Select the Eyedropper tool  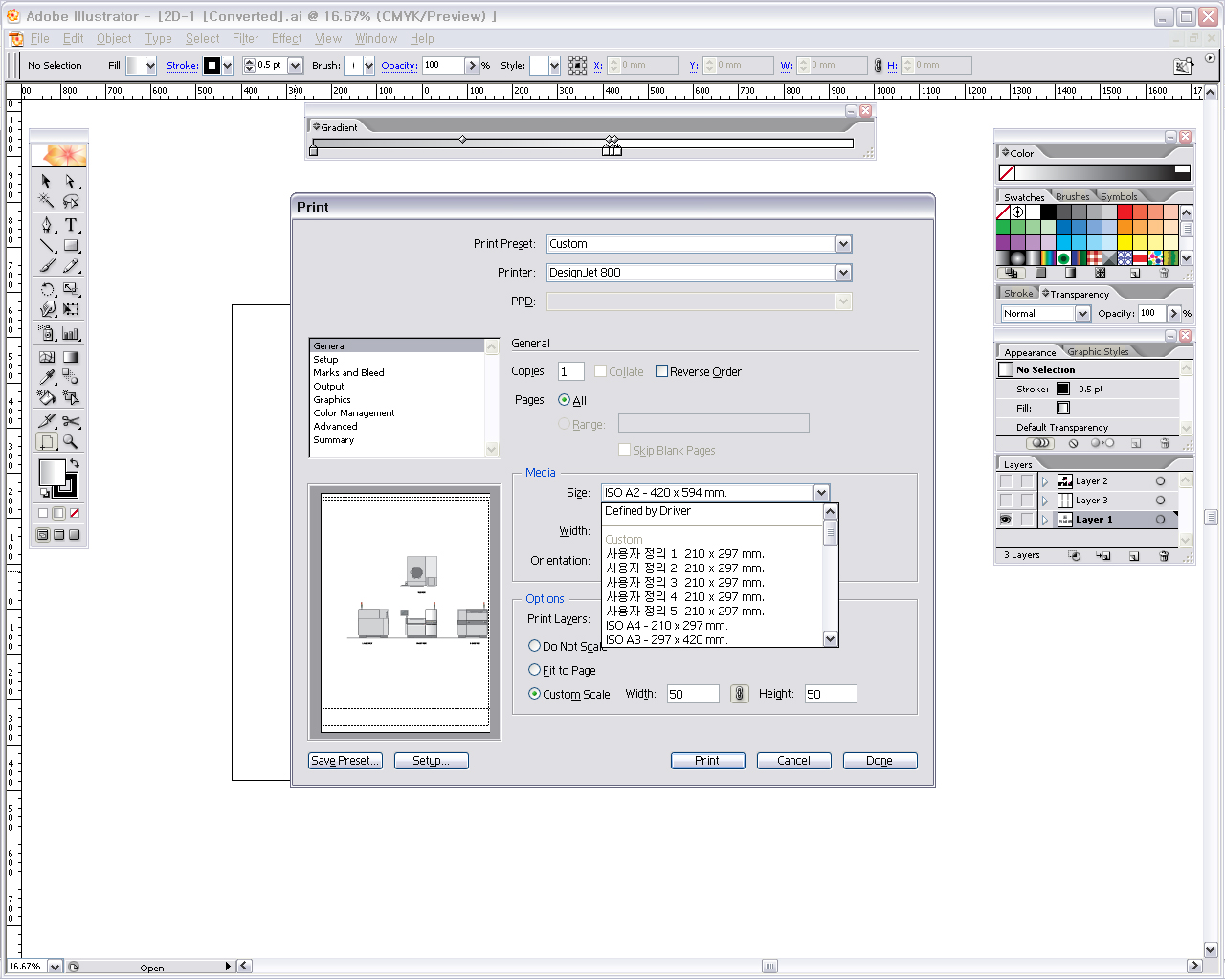coord(47,376)
